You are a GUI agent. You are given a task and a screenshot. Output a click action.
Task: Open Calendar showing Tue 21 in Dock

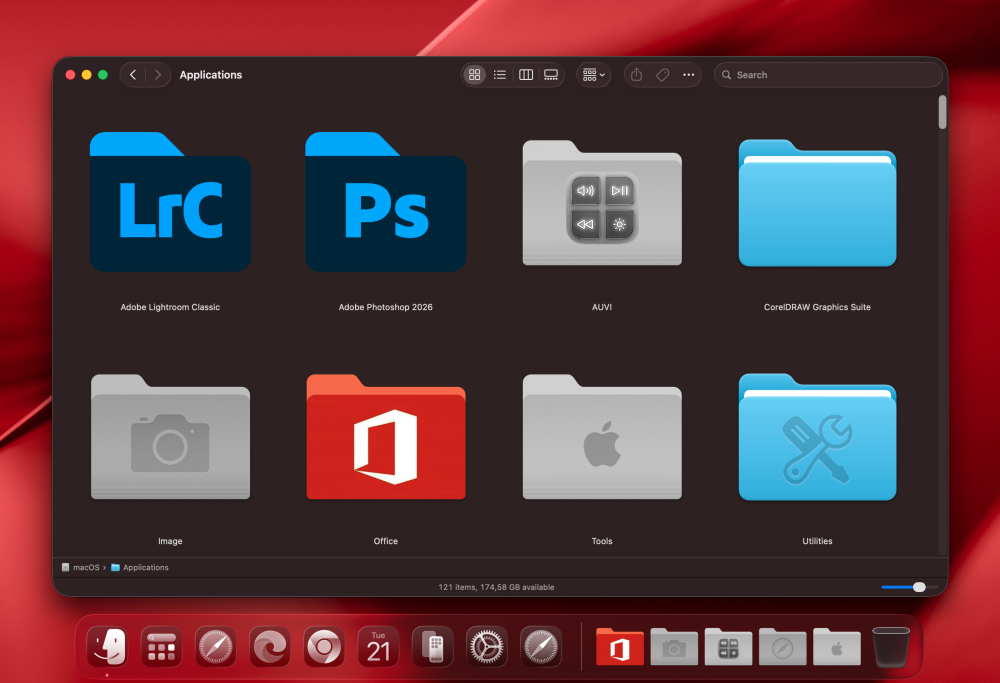(x=378, y=647)
